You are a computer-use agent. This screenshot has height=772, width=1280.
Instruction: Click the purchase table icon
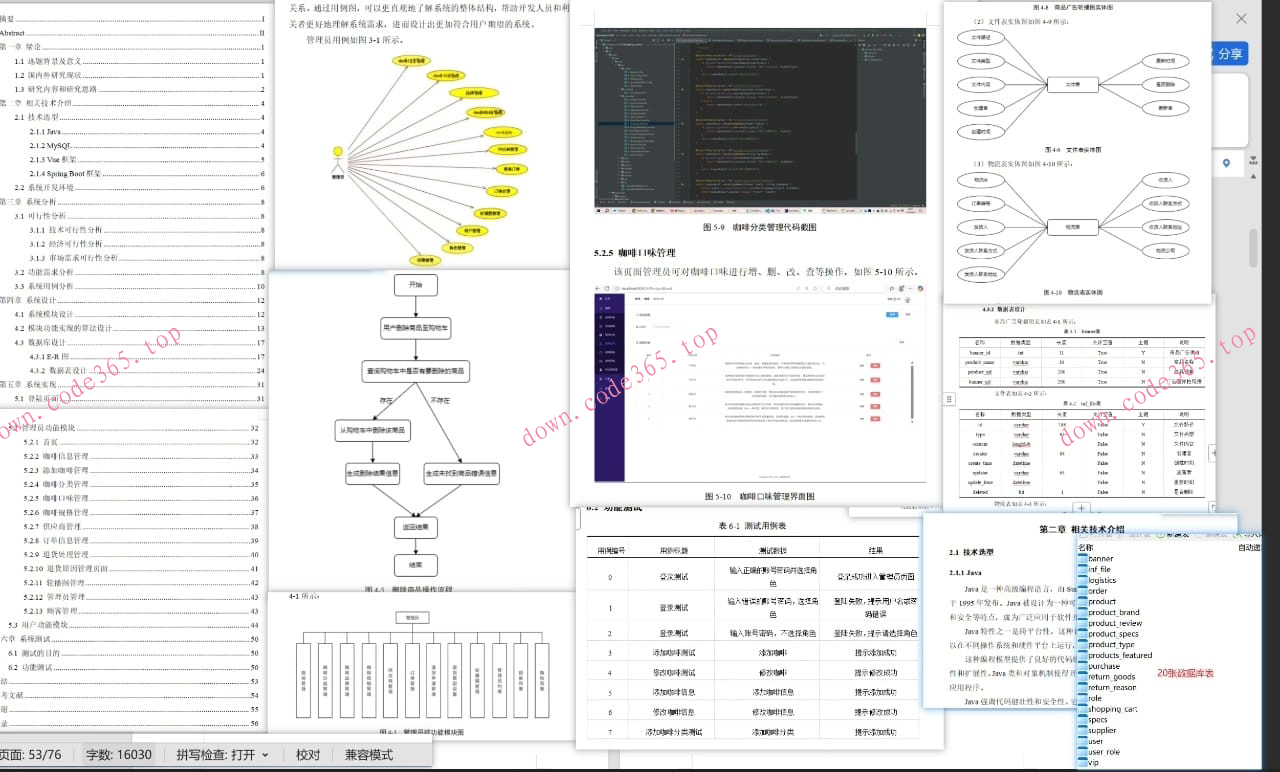[x=1082, y=666]
